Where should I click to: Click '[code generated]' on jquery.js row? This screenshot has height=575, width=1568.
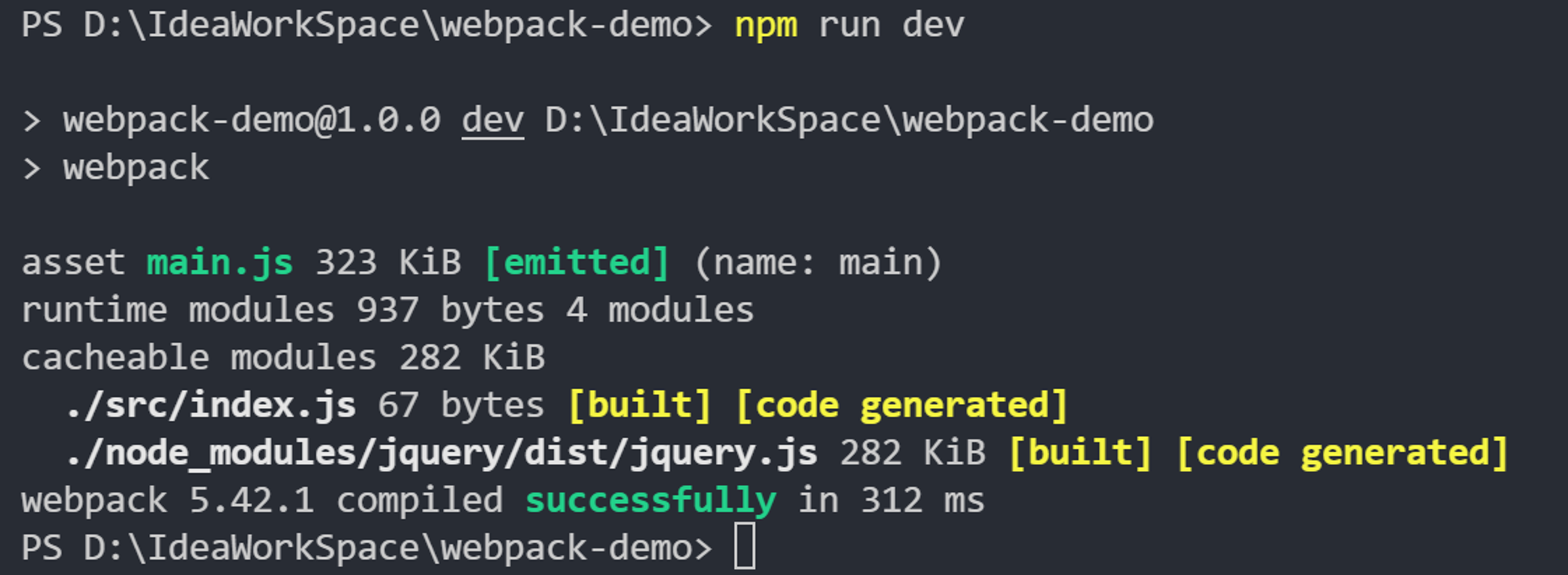(1343, 454)
